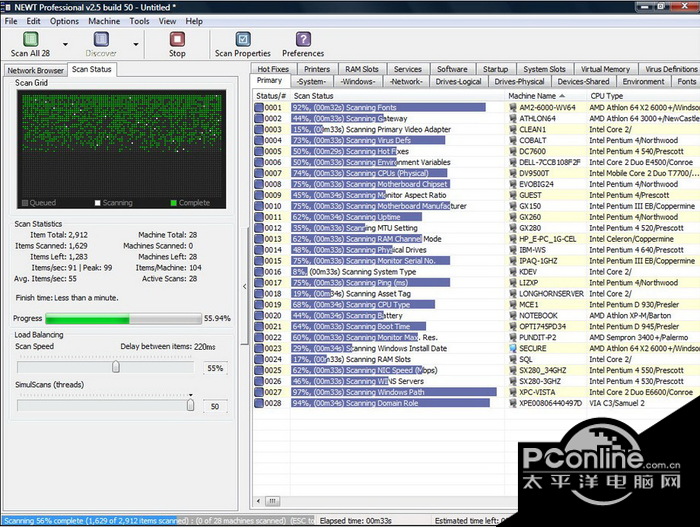Open the Tools menu
Viewport: 700px width, 527px height.
[x=139, y=21]
